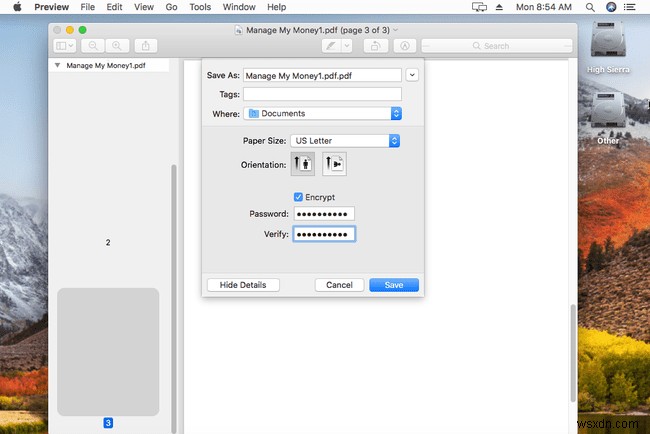
Task: Click the PDF document icon in title bar
Action: coord(238,30)
